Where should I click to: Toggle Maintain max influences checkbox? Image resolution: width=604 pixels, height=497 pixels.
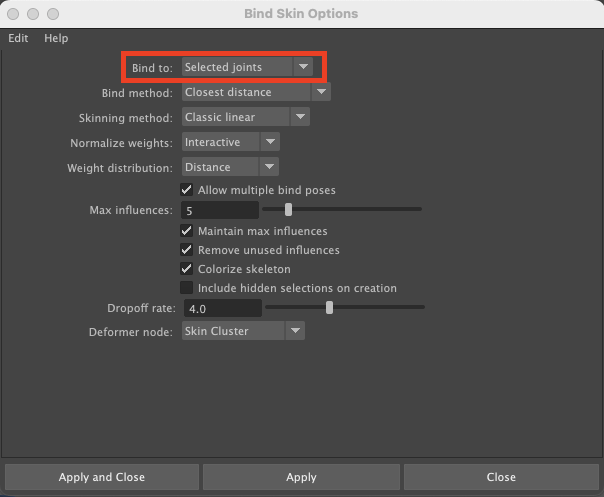point(187,231)
